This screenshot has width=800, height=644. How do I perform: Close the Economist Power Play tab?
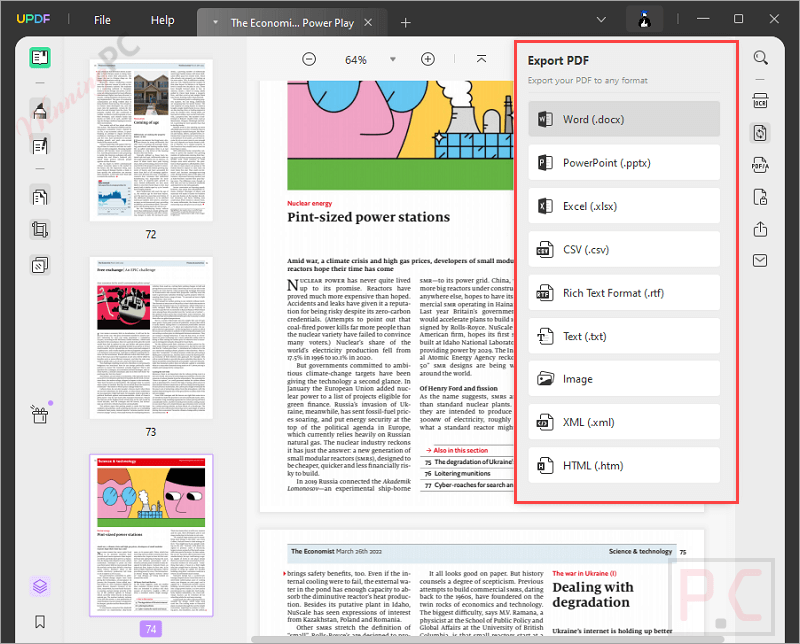click(368, 22)
